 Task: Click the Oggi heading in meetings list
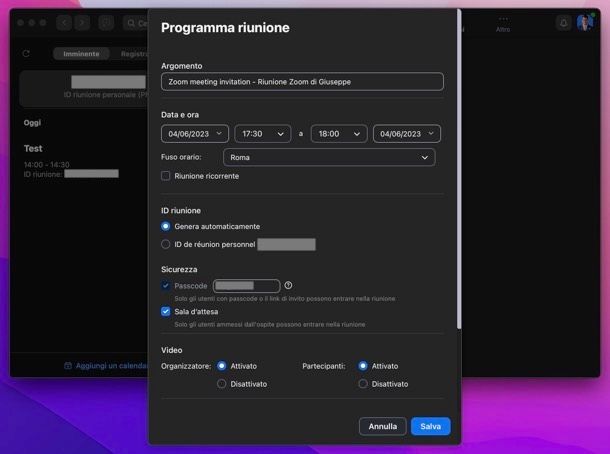point(32,123)
